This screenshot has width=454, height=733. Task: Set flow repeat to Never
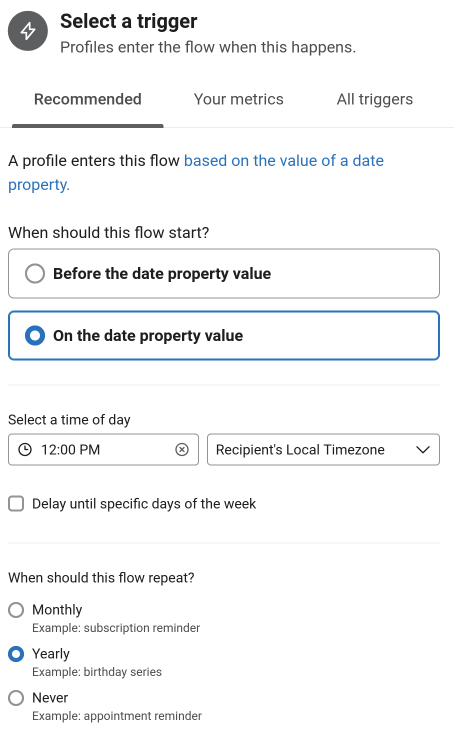(x=16, y=698)
